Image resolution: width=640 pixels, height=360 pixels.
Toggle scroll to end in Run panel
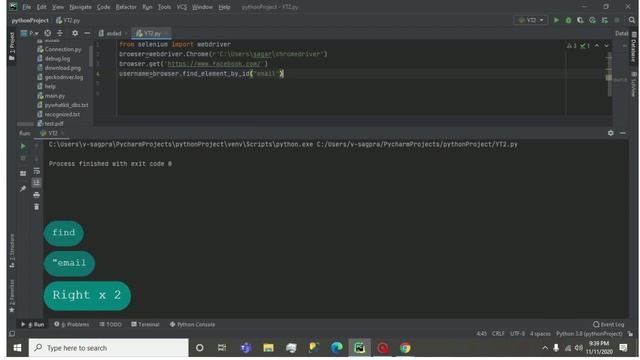coord(36,182)
